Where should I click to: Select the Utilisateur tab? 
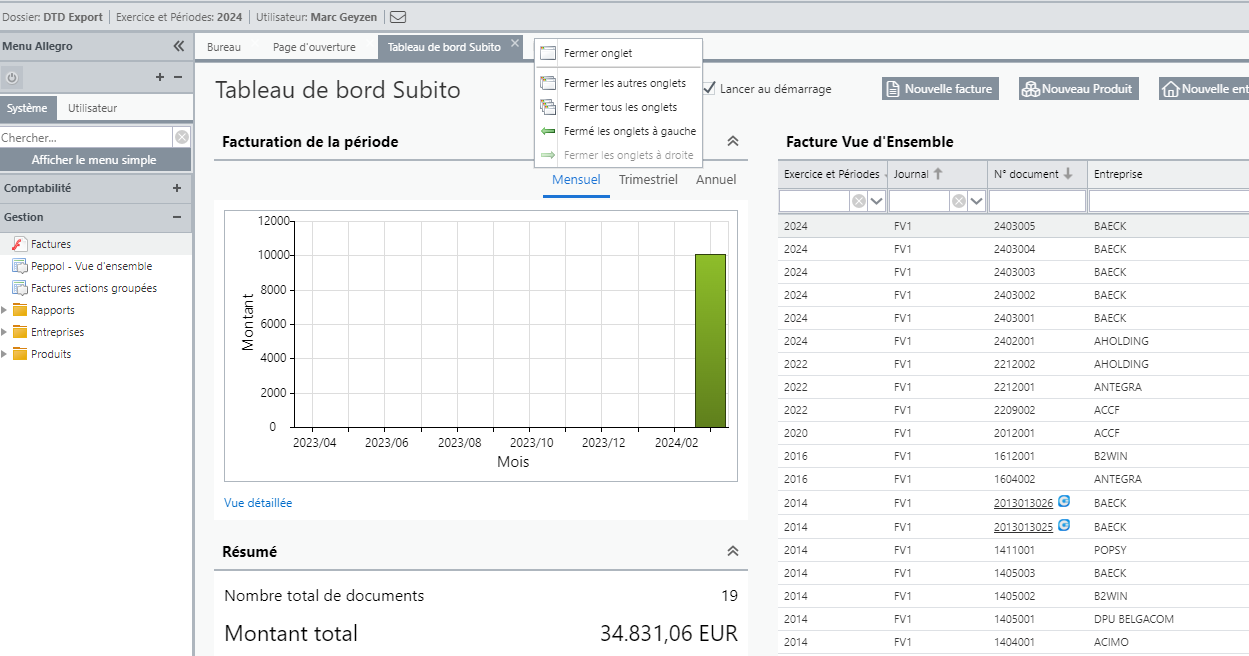click(93, 108)
